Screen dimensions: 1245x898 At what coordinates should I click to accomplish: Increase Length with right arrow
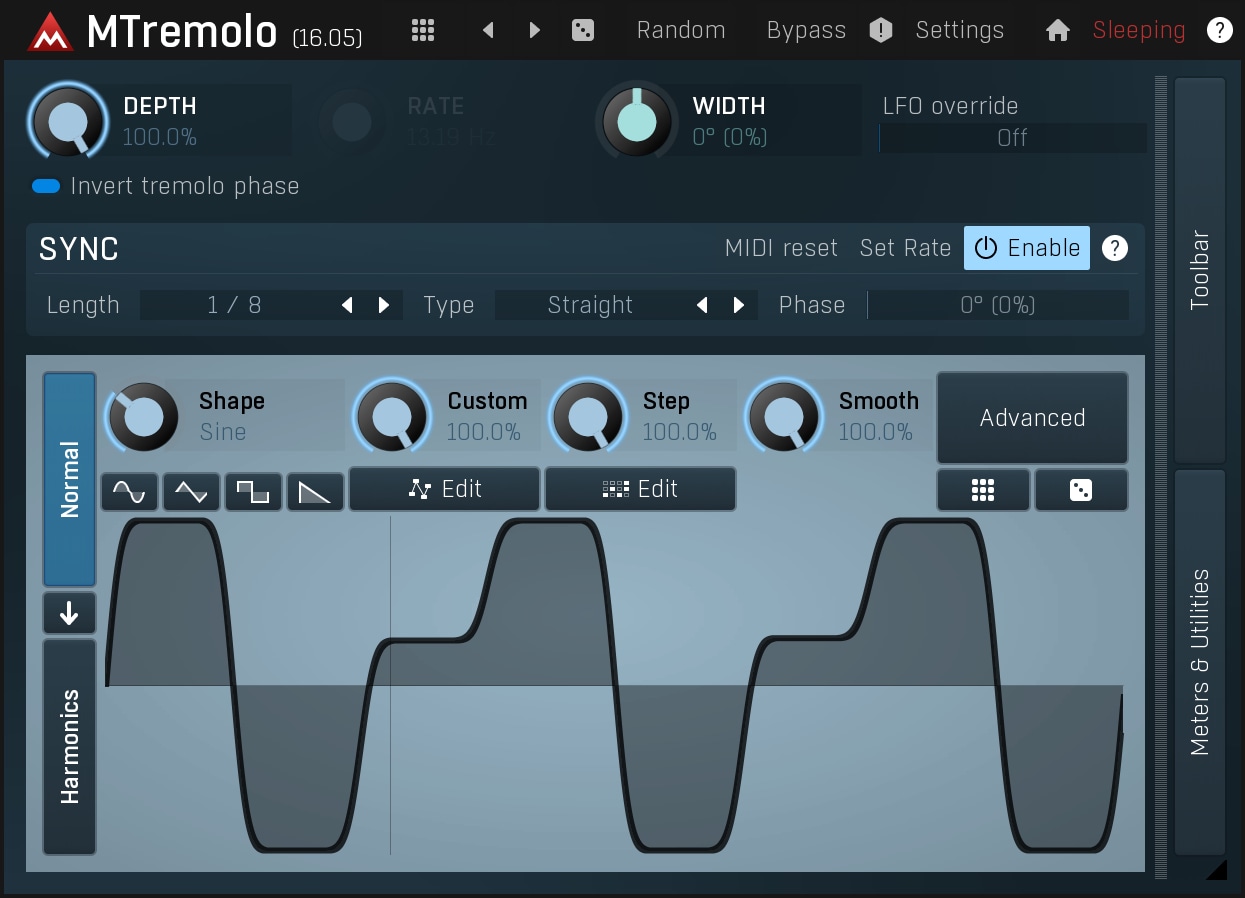(384, 305)
